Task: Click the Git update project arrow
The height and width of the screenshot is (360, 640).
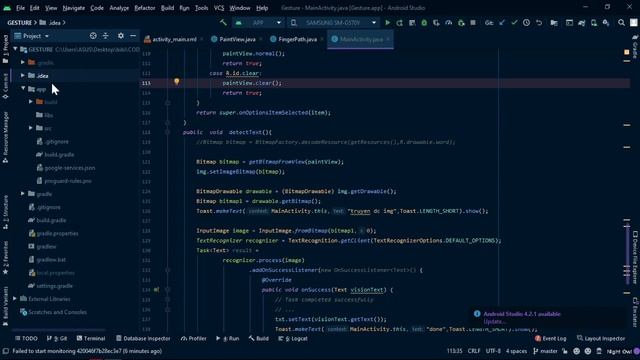Action: click(502, 23)
